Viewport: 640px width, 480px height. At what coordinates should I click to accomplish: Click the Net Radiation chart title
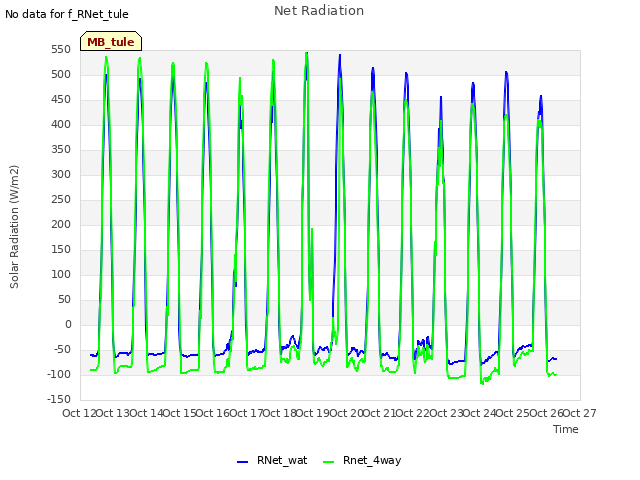coord(319,11)
